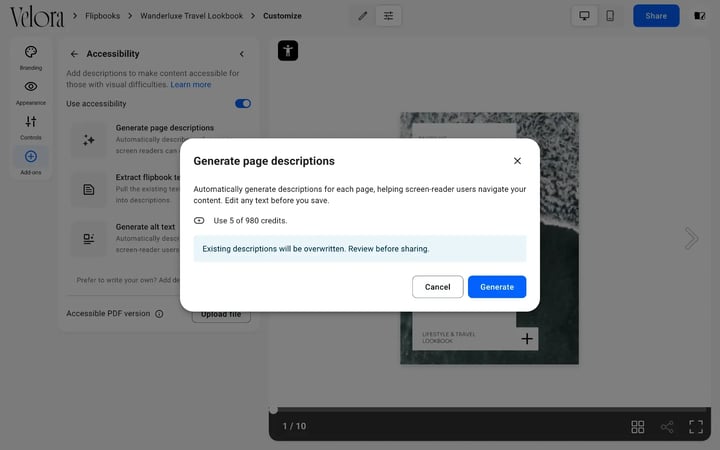Click the 1 / 10 page indicator
The height and width of the screenshot is (450, 720).
tap(294, 426)
